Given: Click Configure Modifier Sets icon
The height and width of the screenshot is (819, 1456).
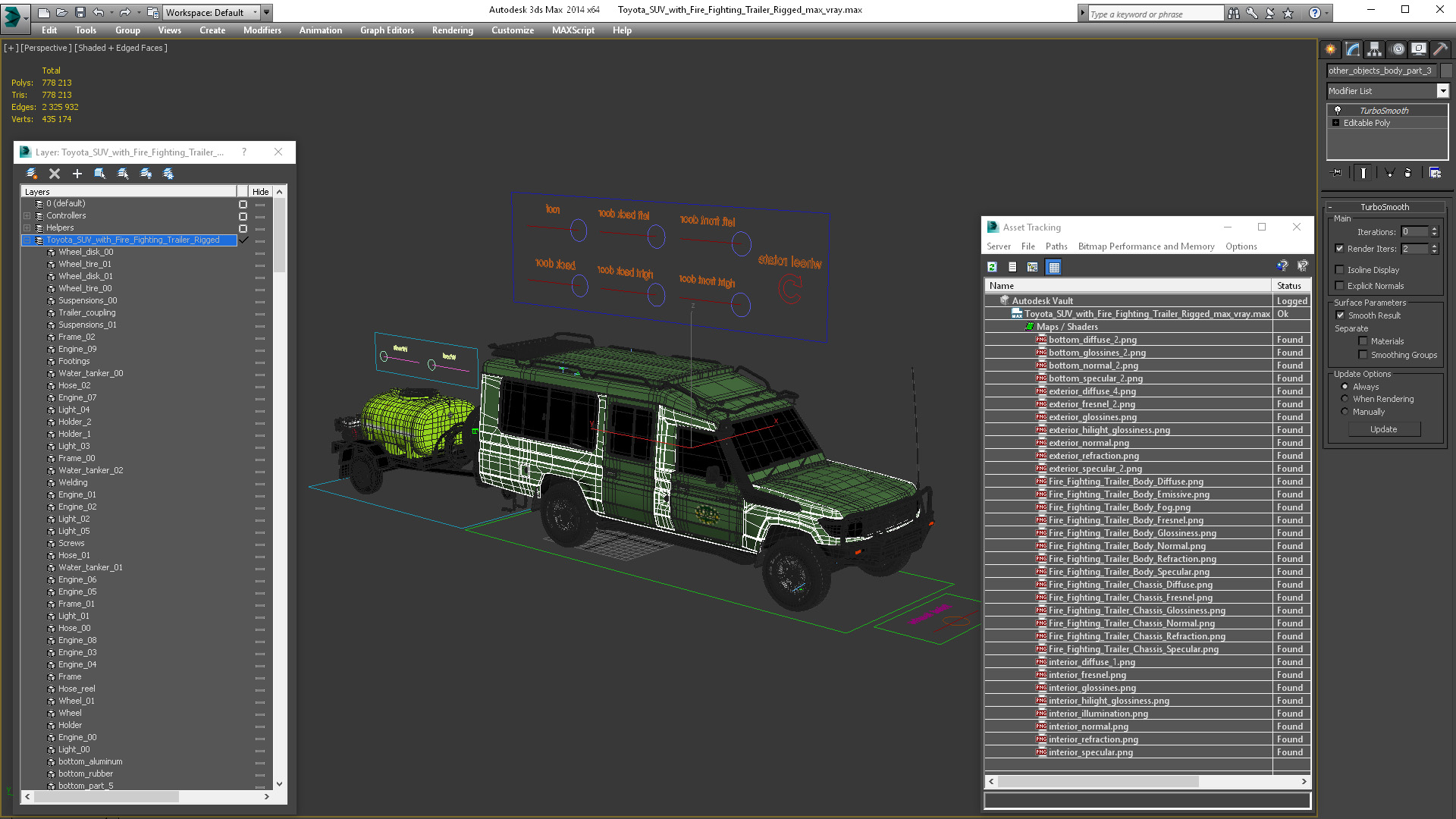Looking at the screenshot, I should [1435, 173].
